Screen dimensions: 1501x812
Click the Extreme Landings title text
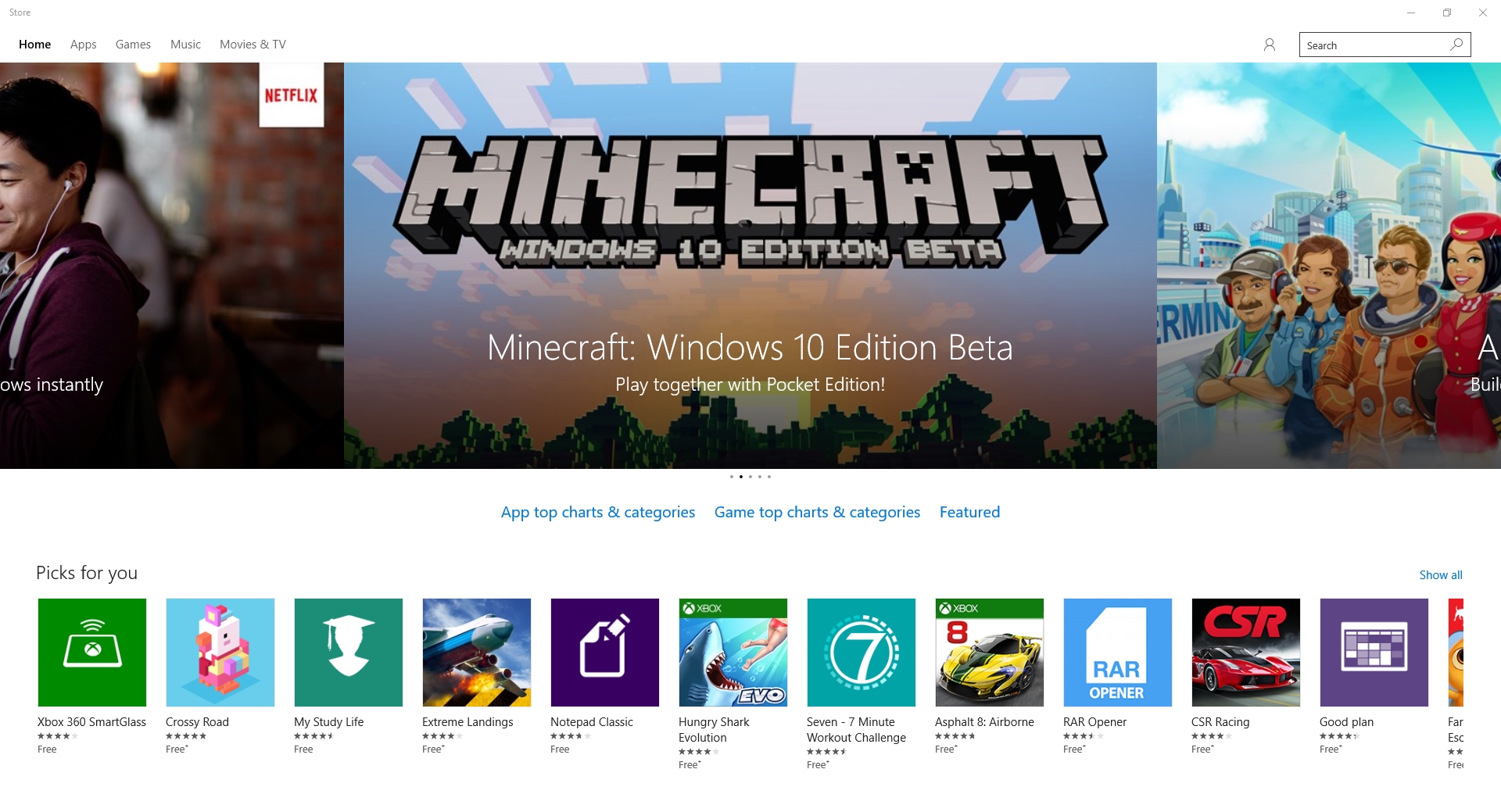pyautogui.click(x=467, y=722)
